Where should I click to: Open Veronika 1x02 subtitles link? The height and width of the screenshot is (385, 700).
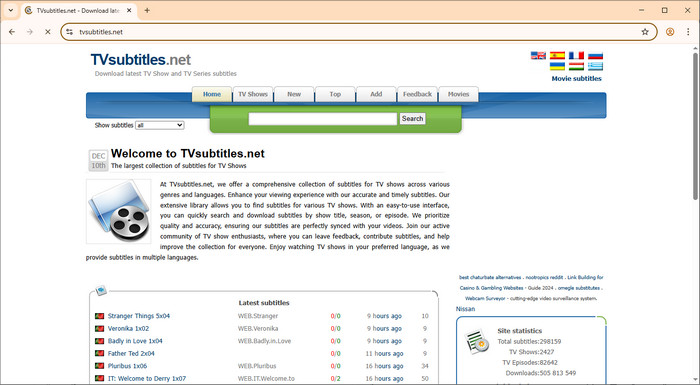coord(128,328)
